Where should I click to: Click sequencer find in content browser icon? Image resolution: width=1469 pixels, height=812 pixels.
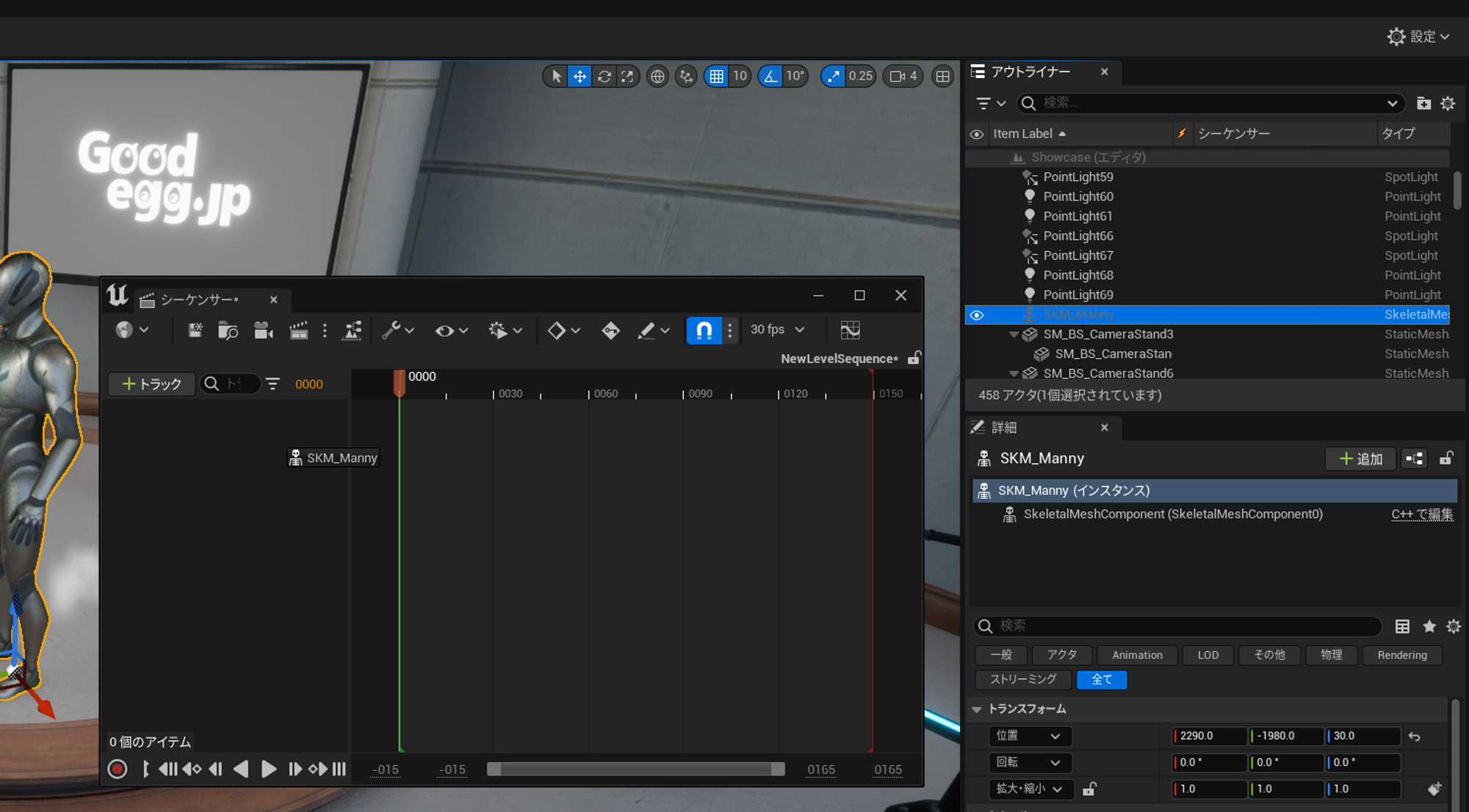(x=228, y=330)
